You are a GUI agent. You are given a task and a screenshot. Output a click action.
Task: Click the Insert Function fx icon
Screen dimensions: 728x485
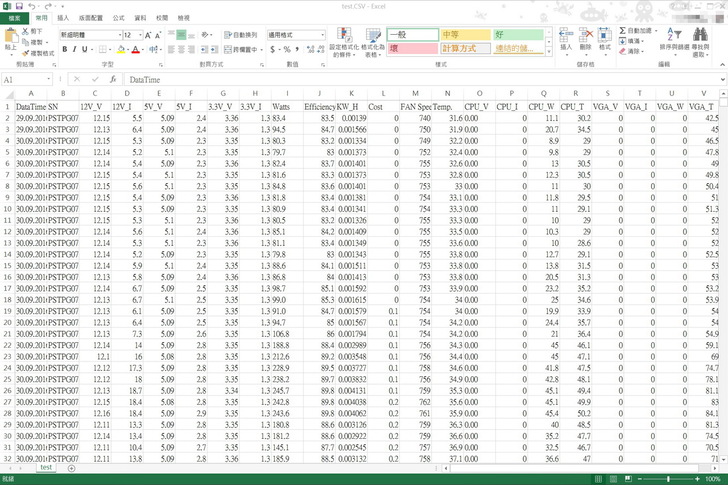click(112, 79)
